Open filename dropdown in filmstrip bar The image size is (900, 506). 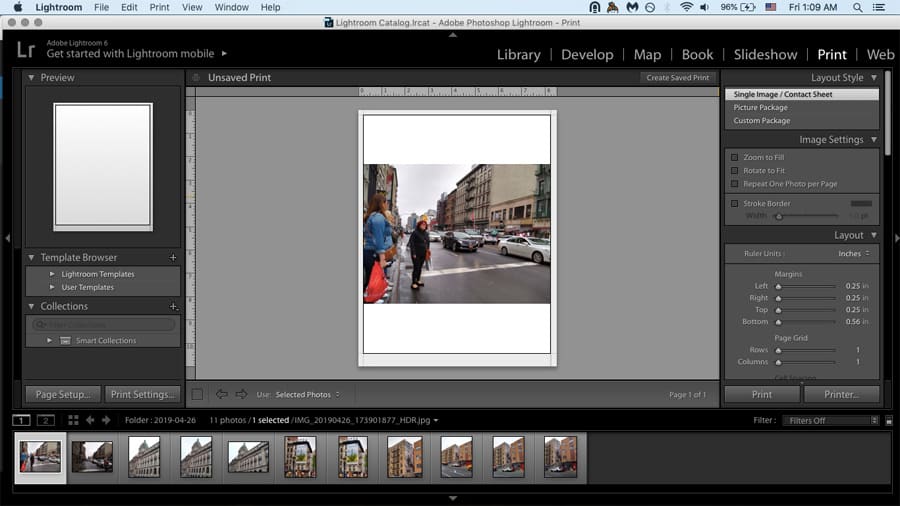(x=436, y=421)
